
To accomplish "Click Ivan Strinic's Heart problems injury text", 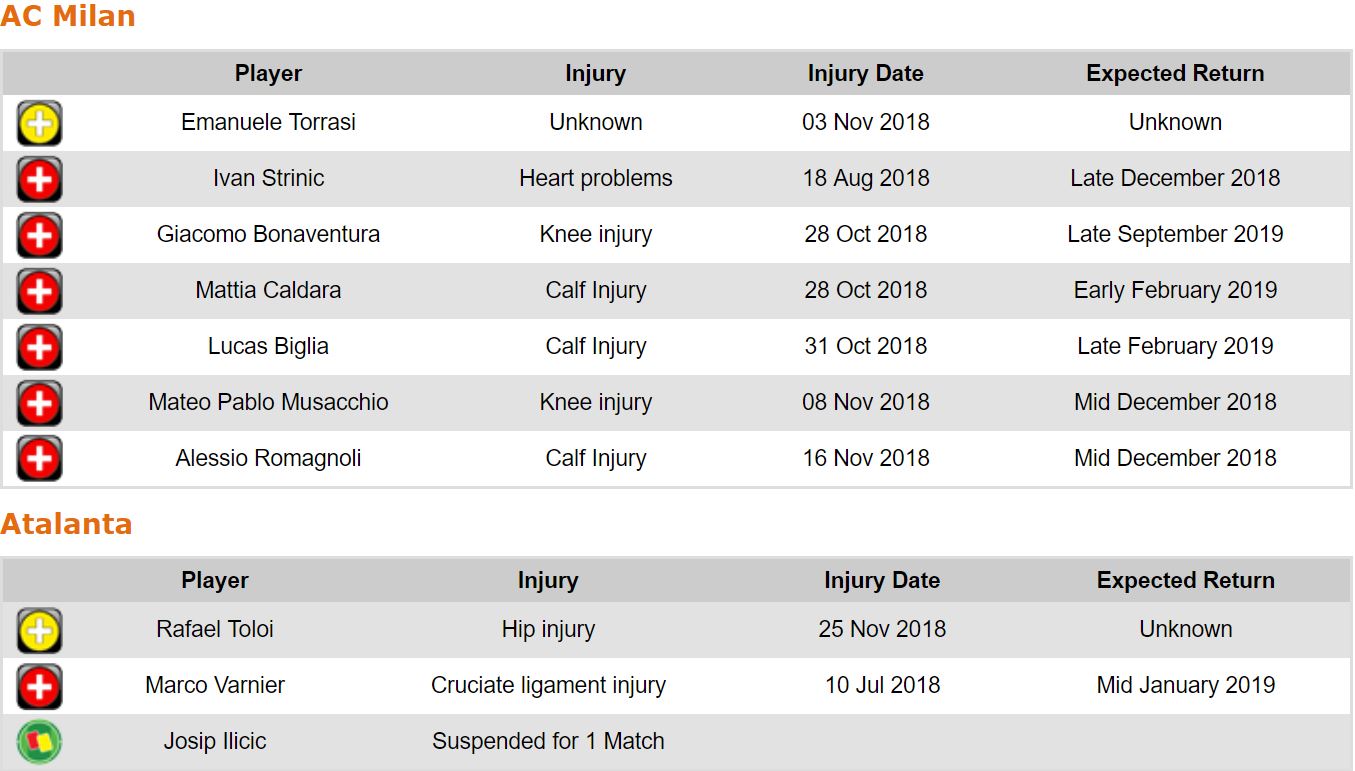I will (x=595, y=179).
